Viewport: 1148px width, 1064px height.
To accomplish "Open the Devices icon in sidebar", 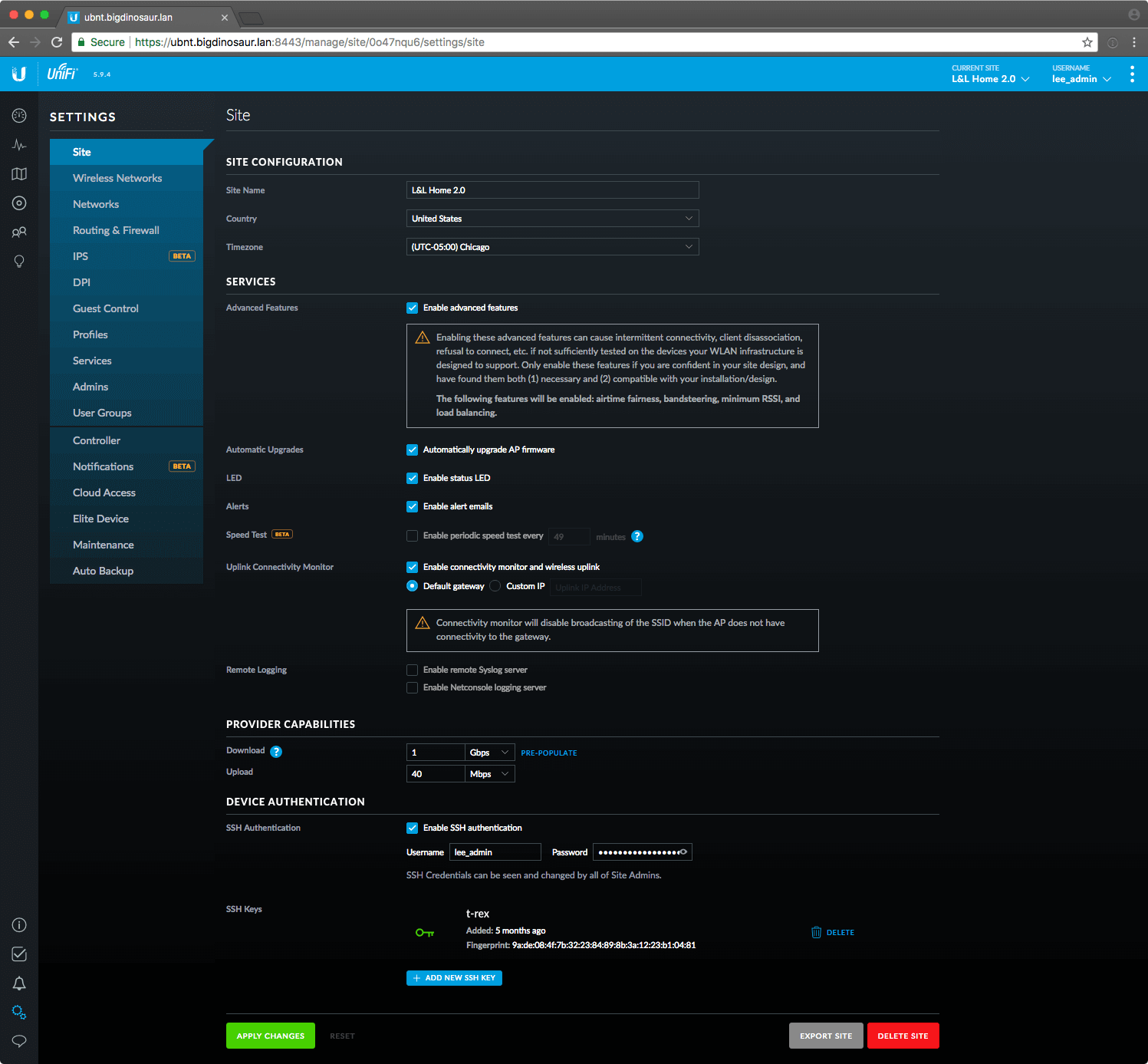I will coord(19,203).
